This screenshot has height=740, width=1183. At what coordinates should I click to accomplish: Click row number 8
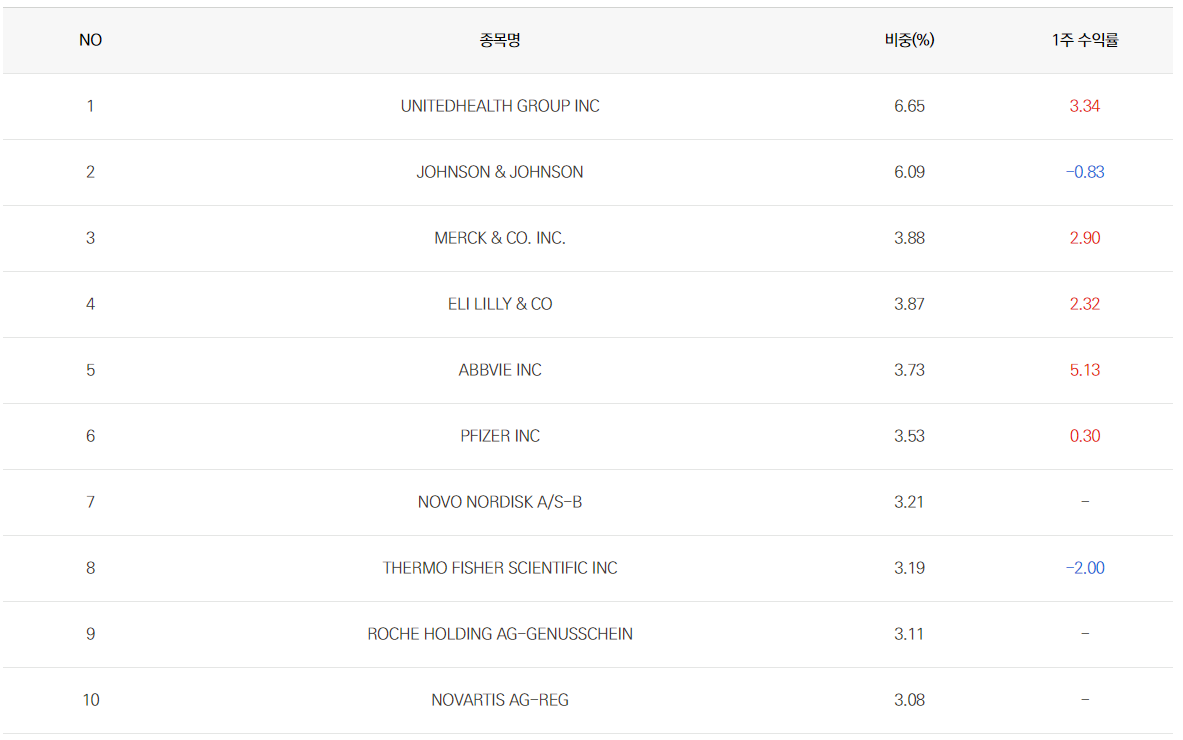click(x=91, y=568)
